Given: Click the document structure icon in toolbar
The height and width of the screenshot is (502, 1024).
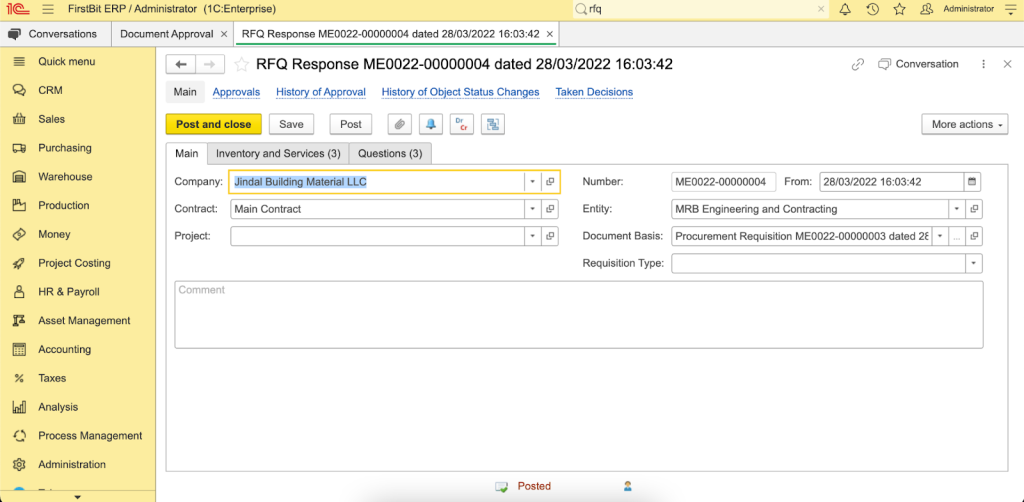Looking at the screenshot, I should pyautogui.click(x=492, y=124).
